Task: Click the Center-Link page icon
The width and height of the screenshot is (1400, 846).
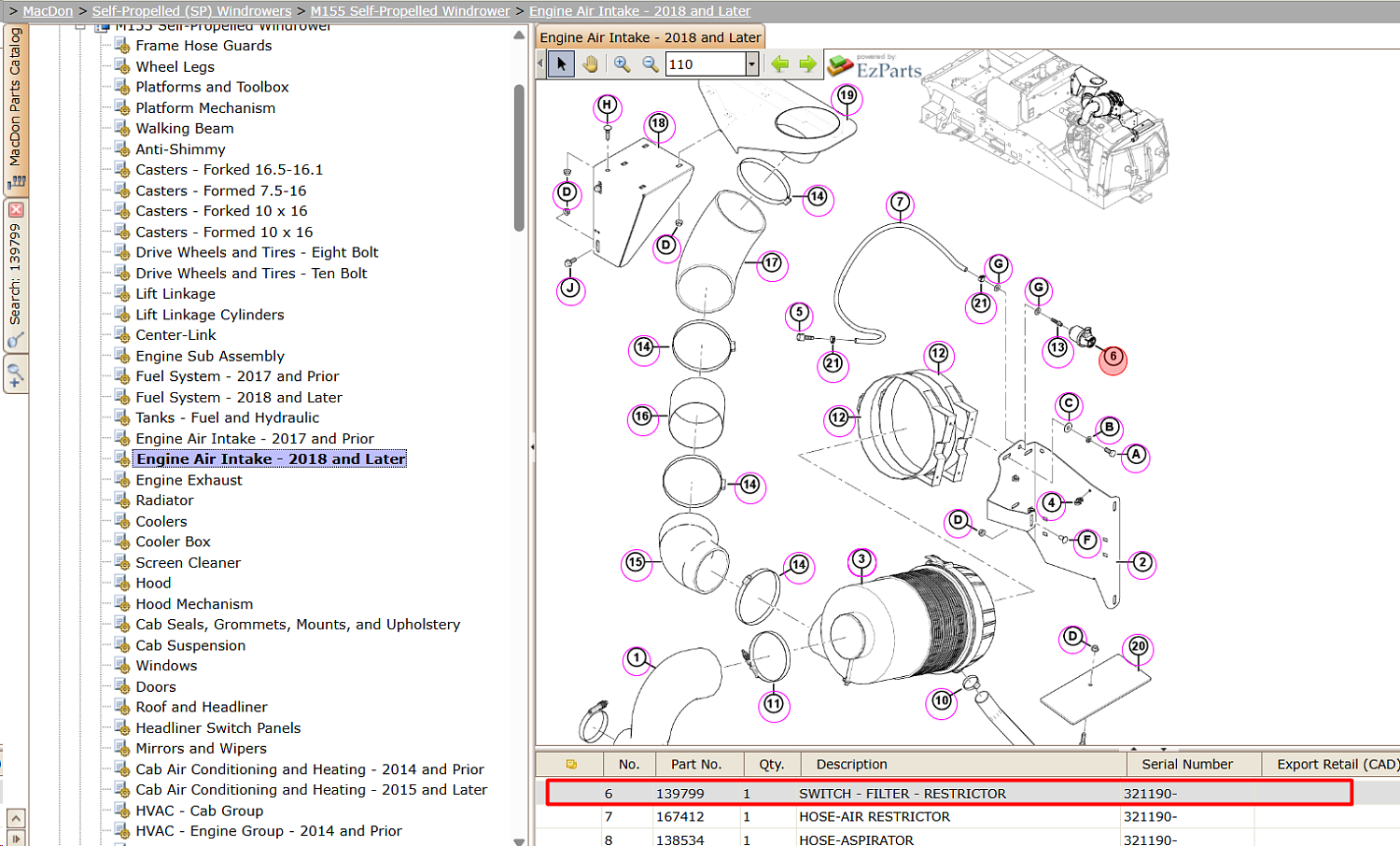Action: coord(122,335)
